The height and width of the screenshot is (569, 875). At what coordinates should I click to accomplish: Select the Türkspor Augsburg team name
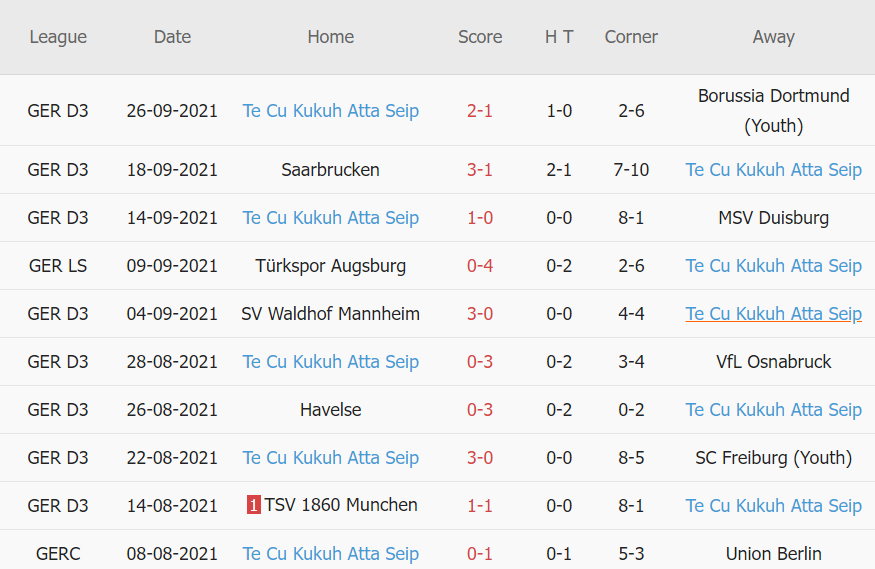coord(330,266)
